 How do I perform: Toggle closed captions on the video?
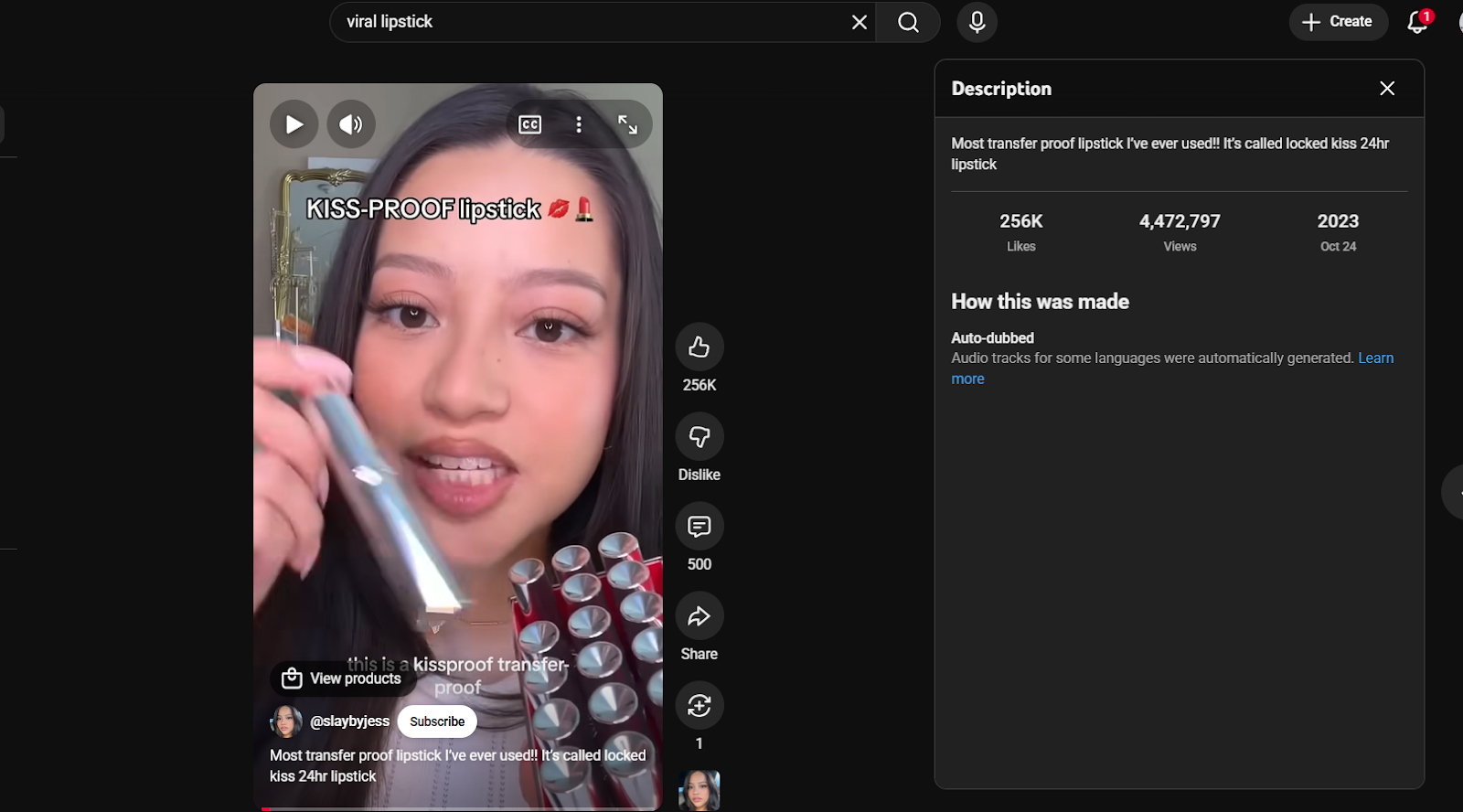[530, 124]
